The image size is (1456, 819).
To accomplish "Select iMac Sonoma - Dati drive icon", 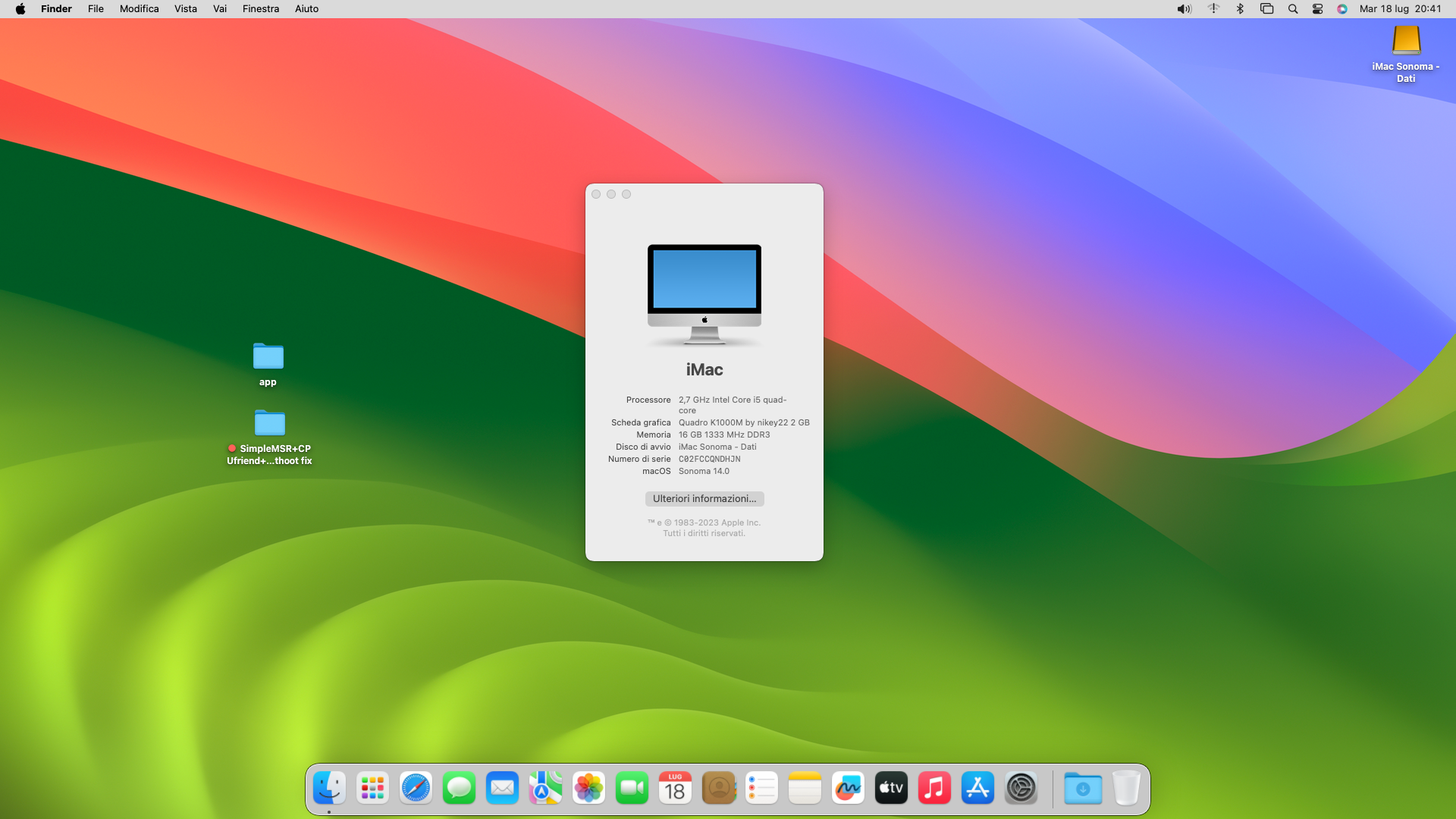I will (1406, 41).
